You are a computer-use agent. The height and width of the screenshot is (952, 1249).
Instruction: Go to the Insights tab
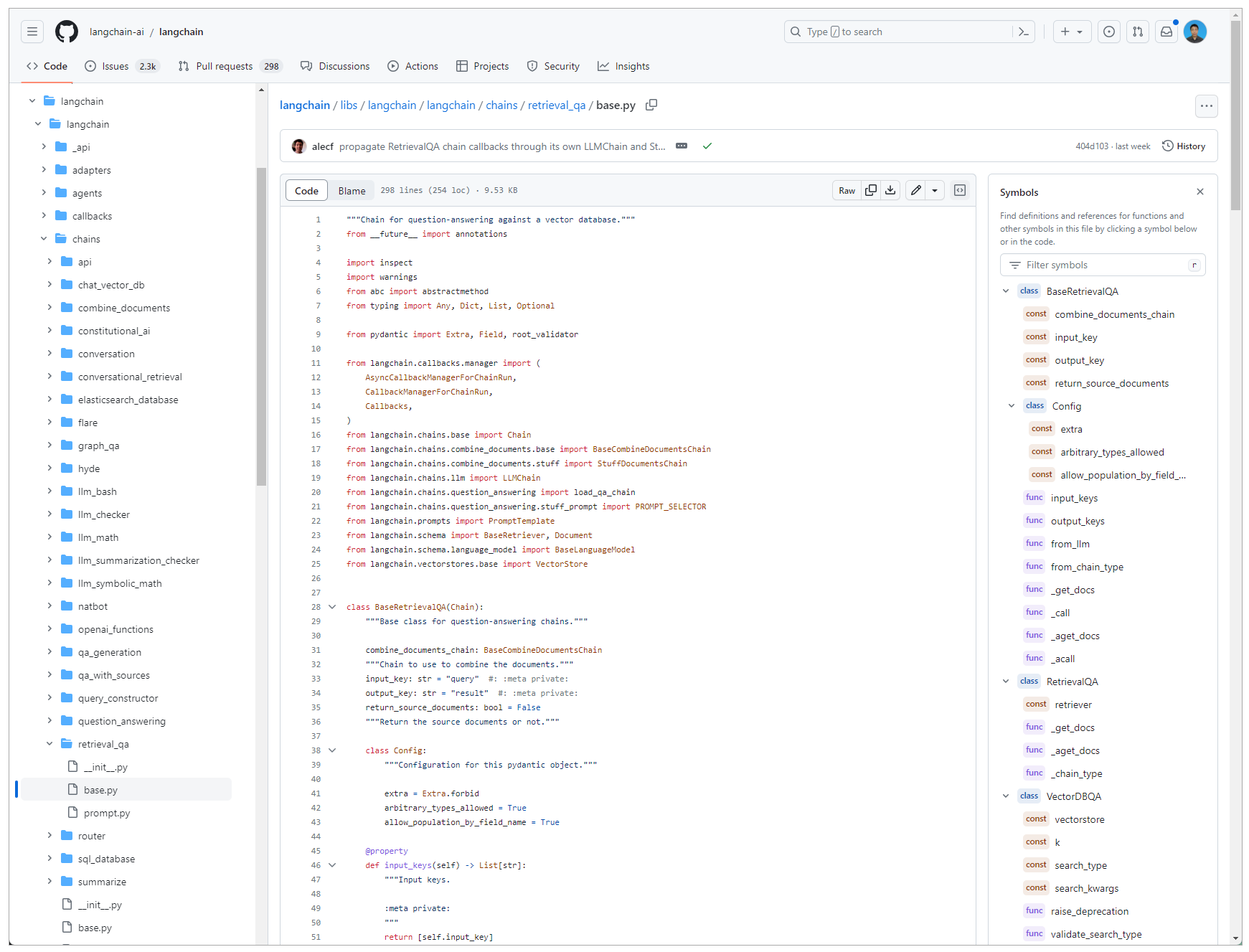pos(623,66)
